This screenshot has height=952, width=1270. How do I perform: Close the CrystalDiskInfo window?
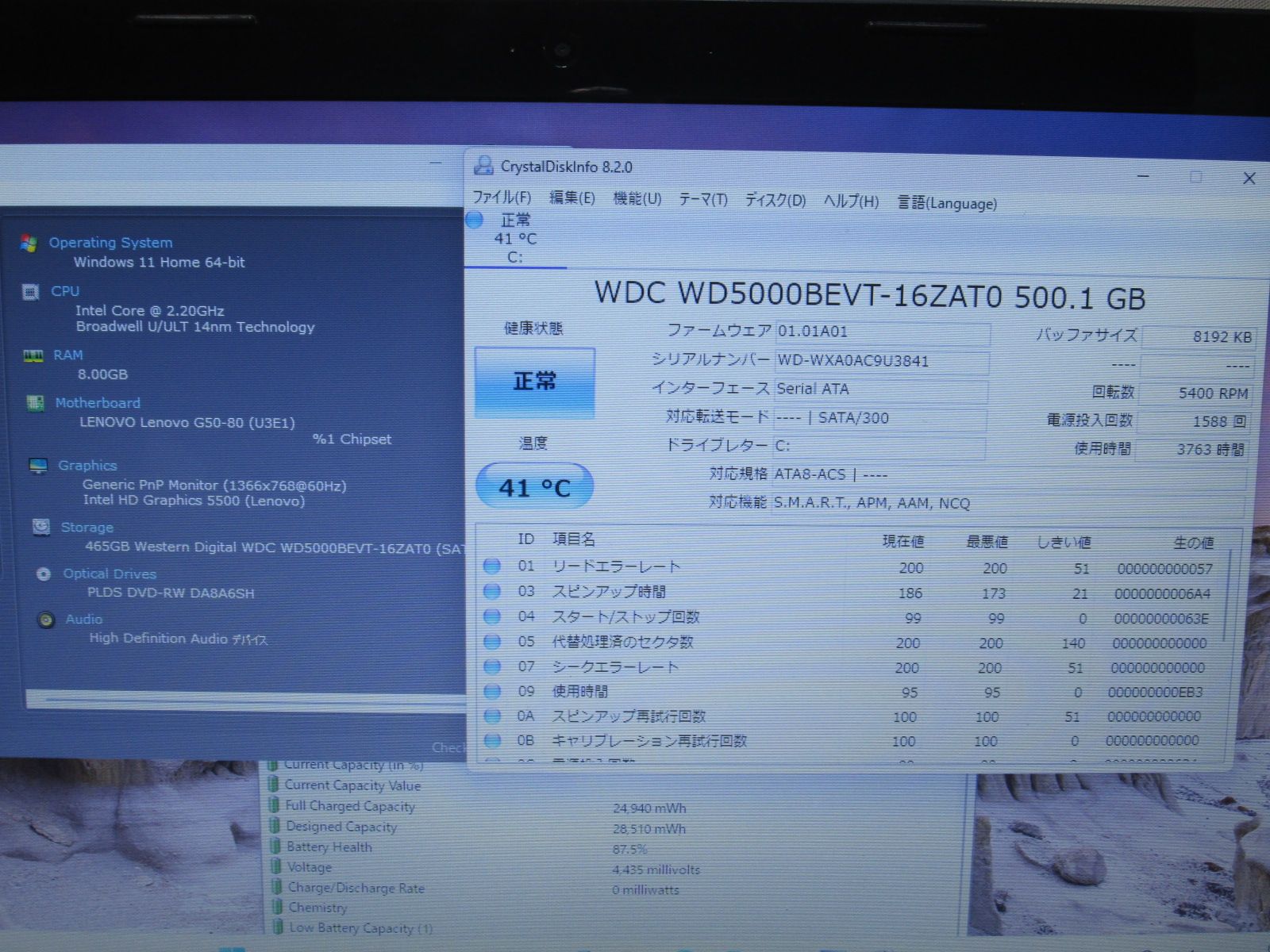(x=1249, y=178)
